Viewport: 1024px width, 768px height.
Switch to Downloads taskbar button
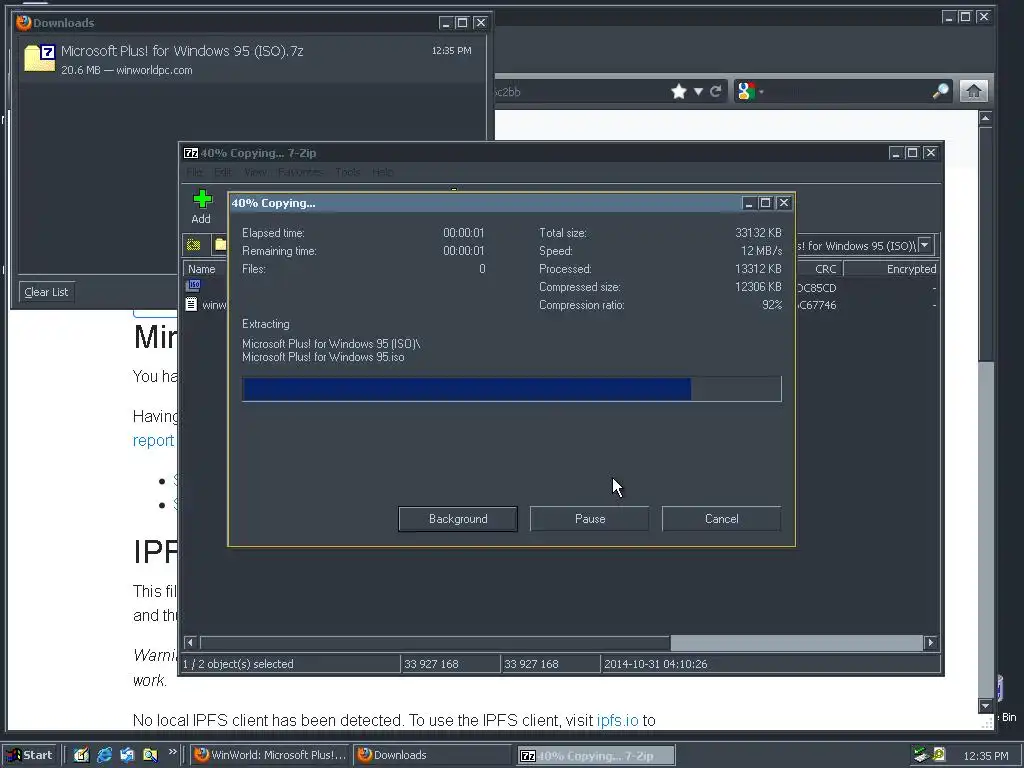click(434, 755)
